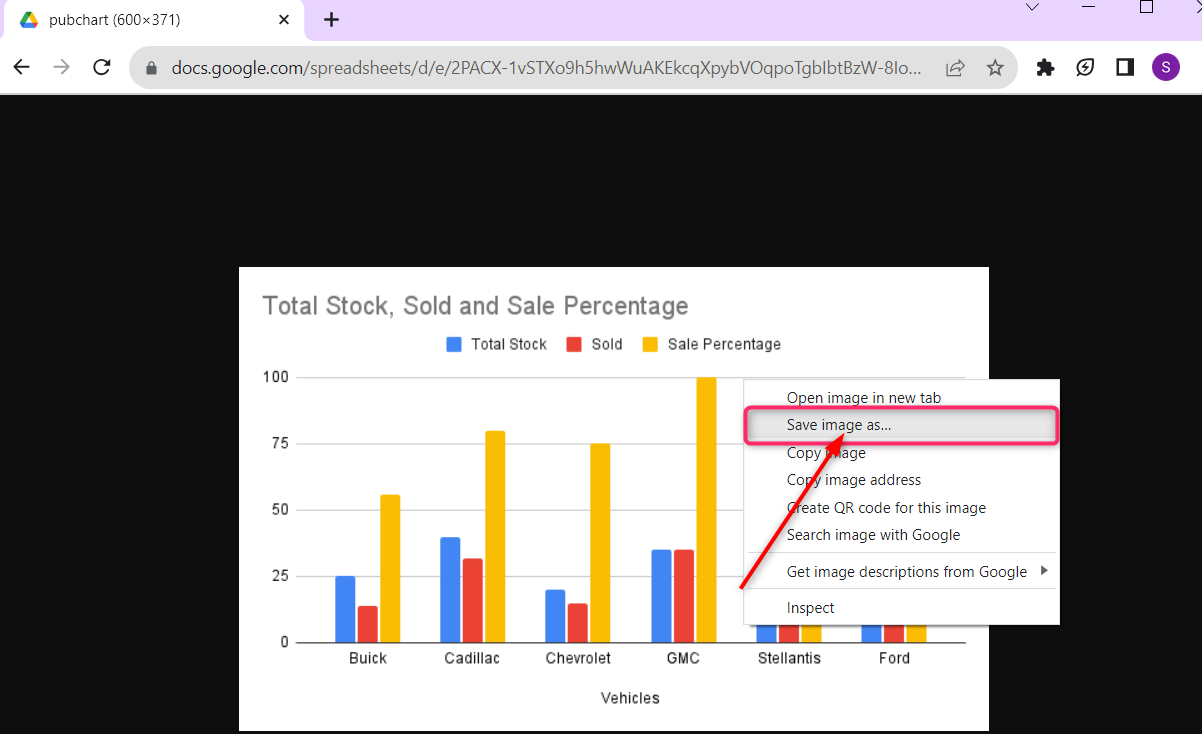Image resolution: width=1202 pixels, height=734 pixels.
Task: Open a new tab with plus button
Action: coord(332,20)
